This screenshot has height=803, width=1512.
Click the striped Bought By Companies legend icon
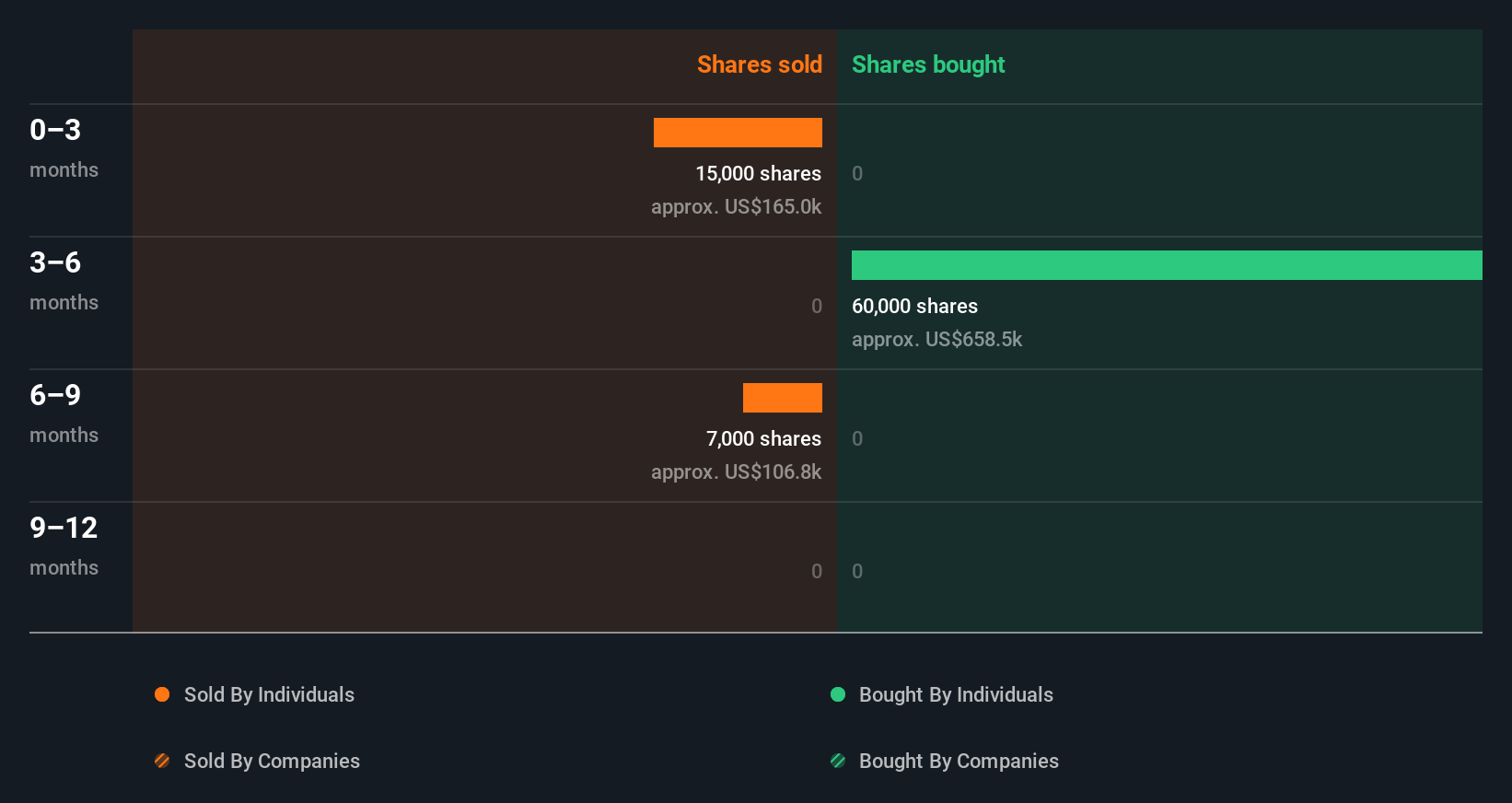[838, 761]
